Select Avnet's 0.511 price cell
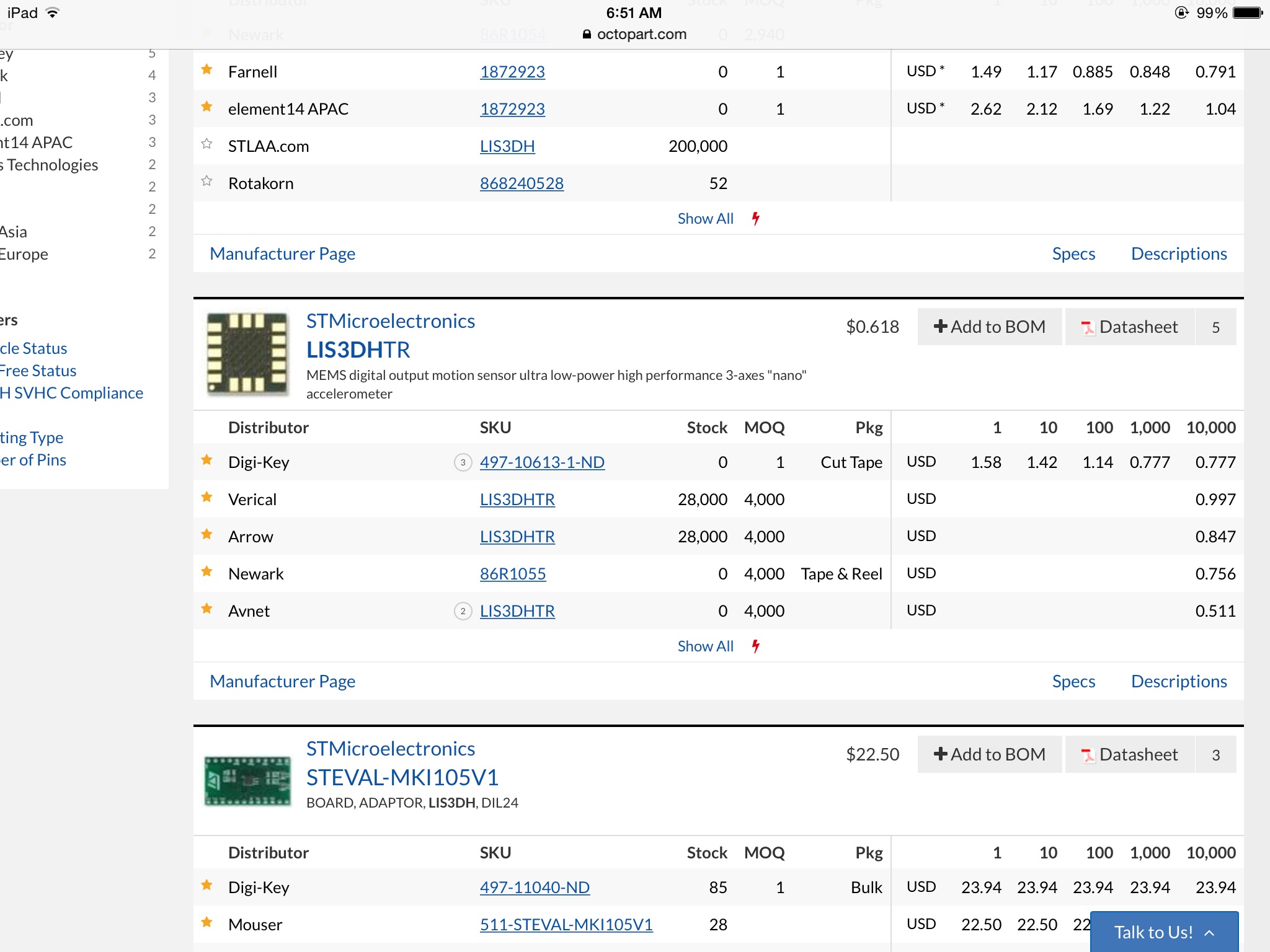Screen dimensions: 1270x952 1215,611
